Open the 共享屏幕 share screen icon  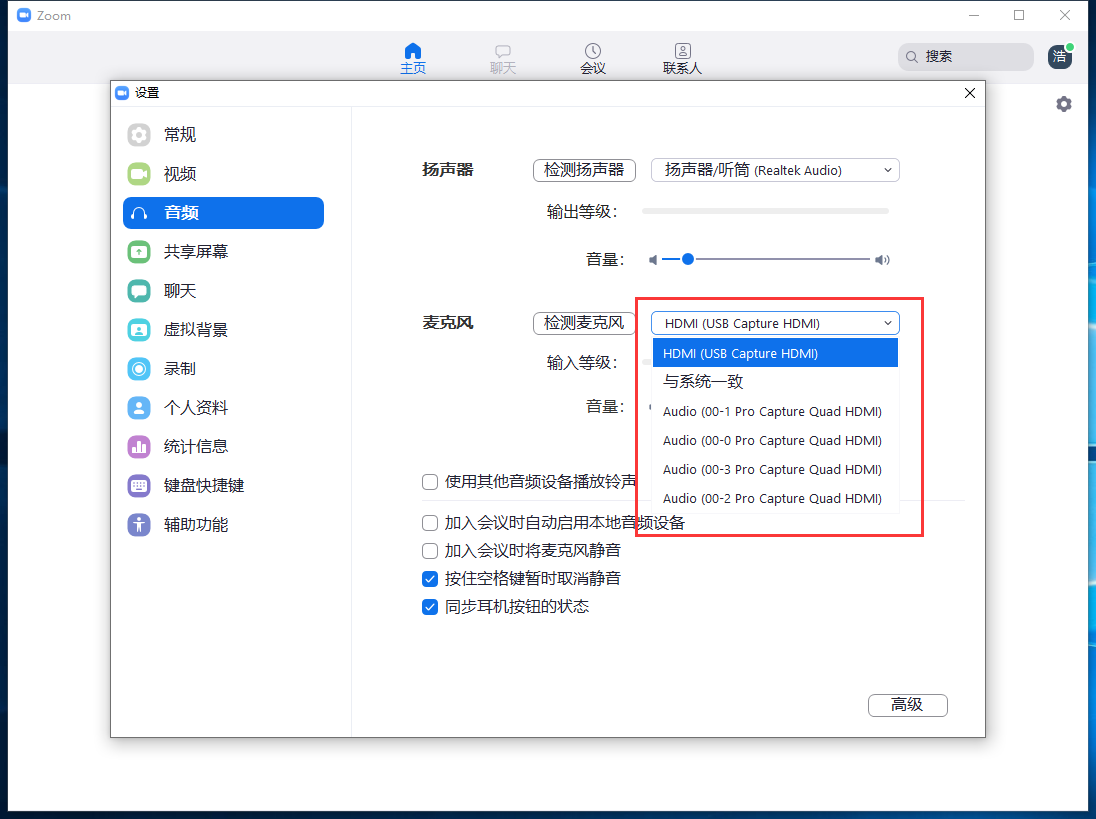tap(139, 252)
